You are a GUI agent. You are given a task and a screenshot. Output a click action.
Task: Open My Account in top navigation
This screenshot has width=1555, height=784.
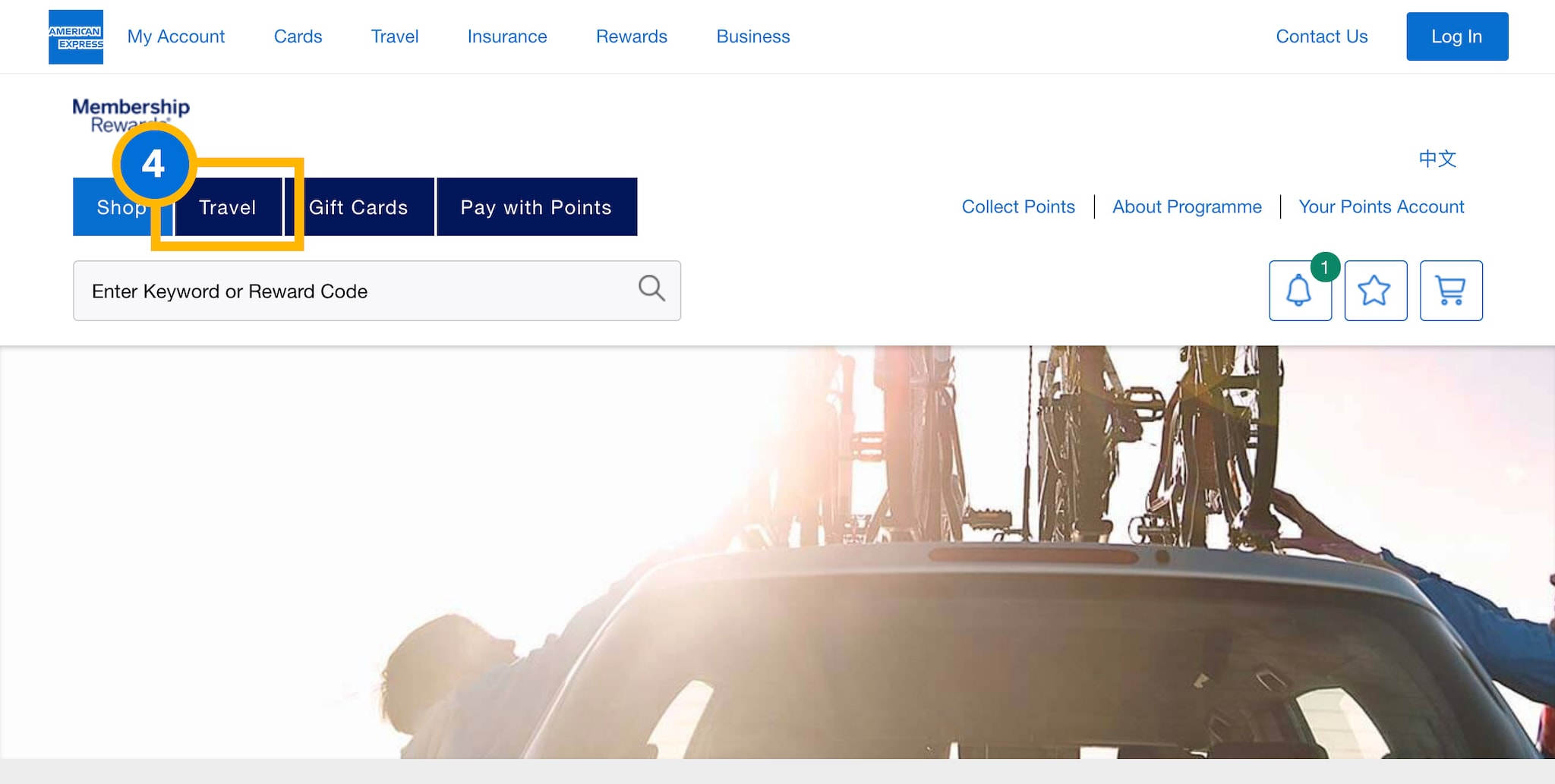(175, 36)
